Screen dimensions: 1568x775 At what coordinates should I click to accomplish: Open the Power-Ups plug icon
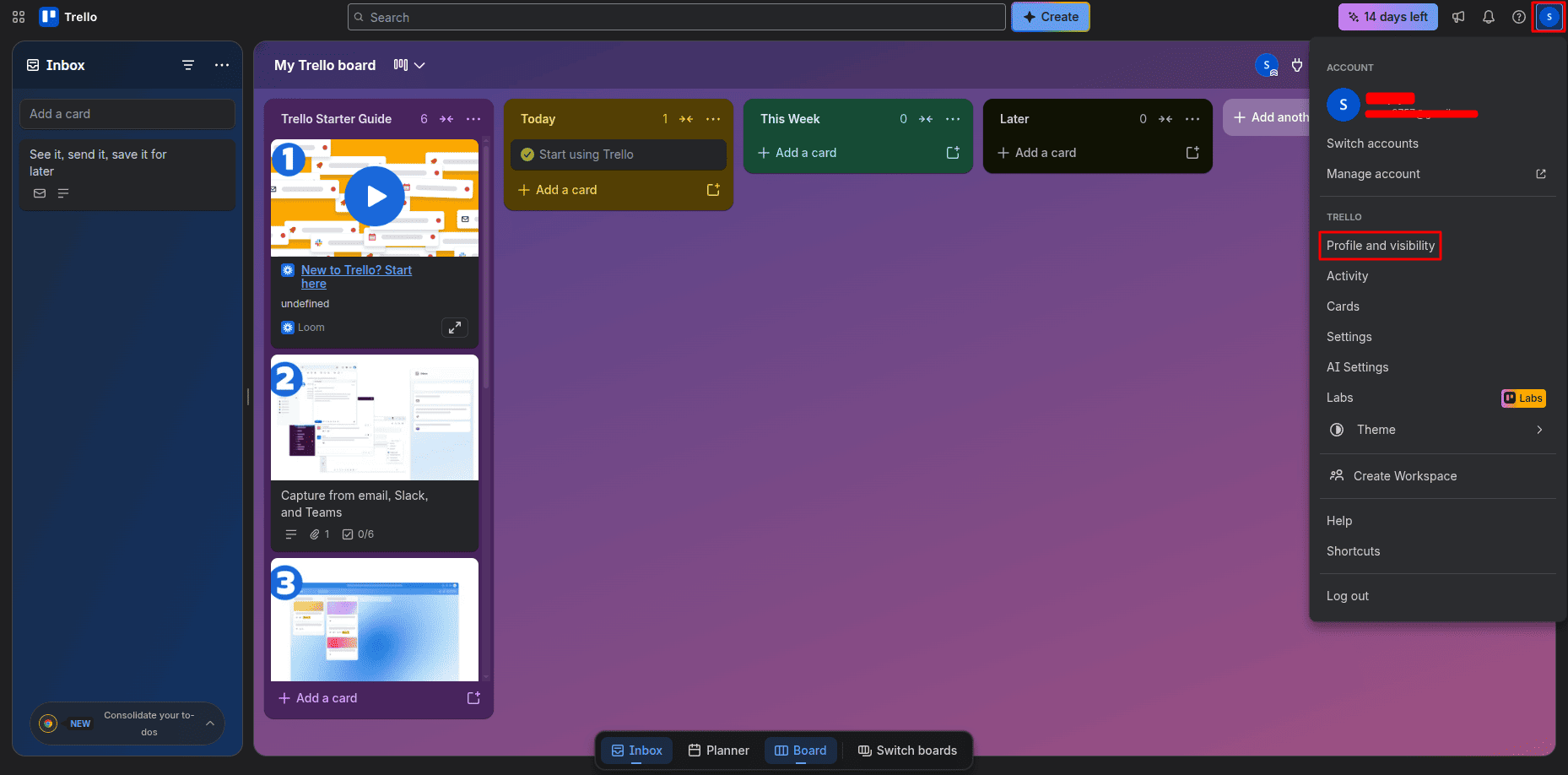(1297, 65)
